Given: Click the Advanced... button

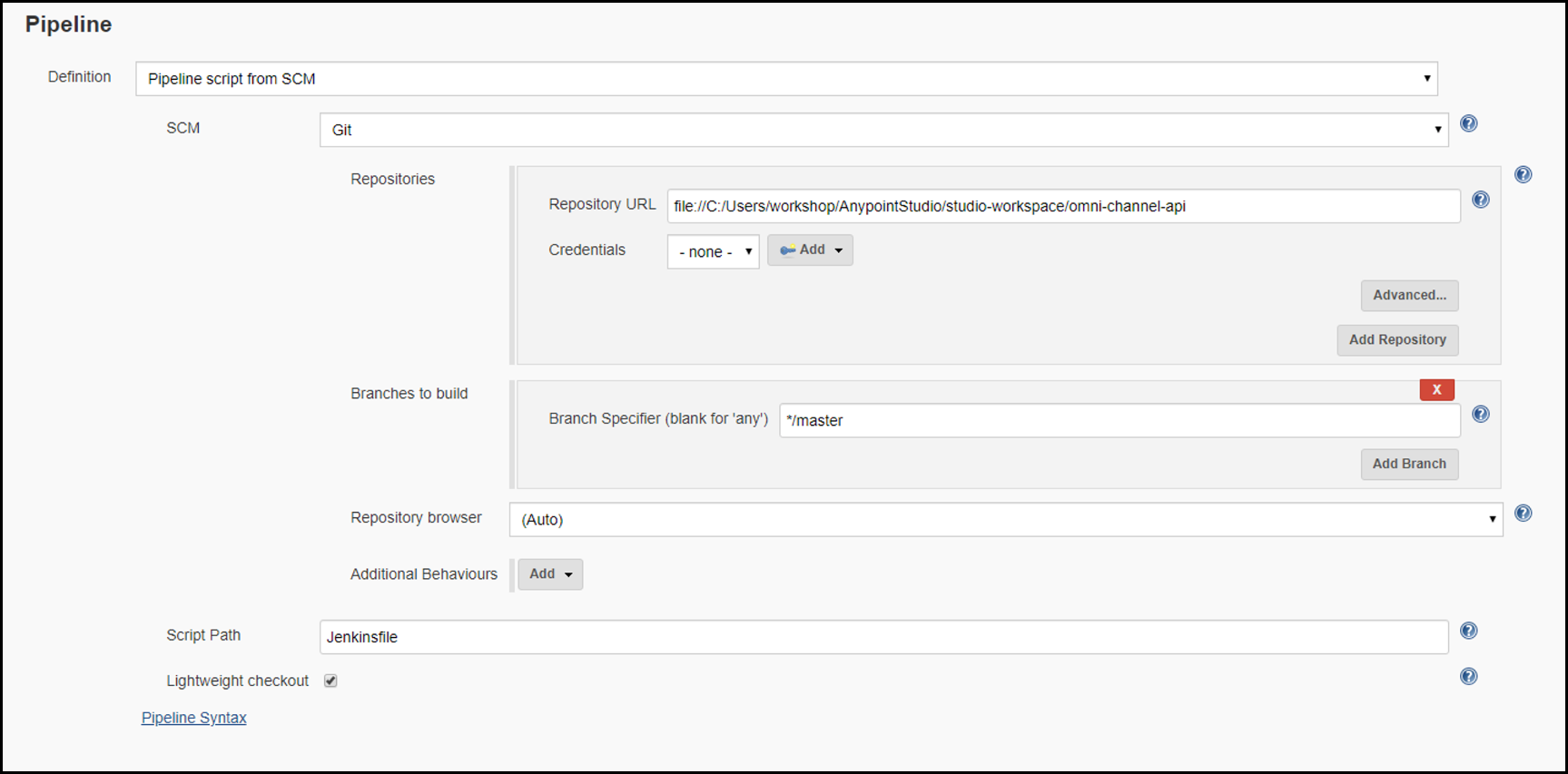Looking at the screenshot, I should tap(1408, 296).
